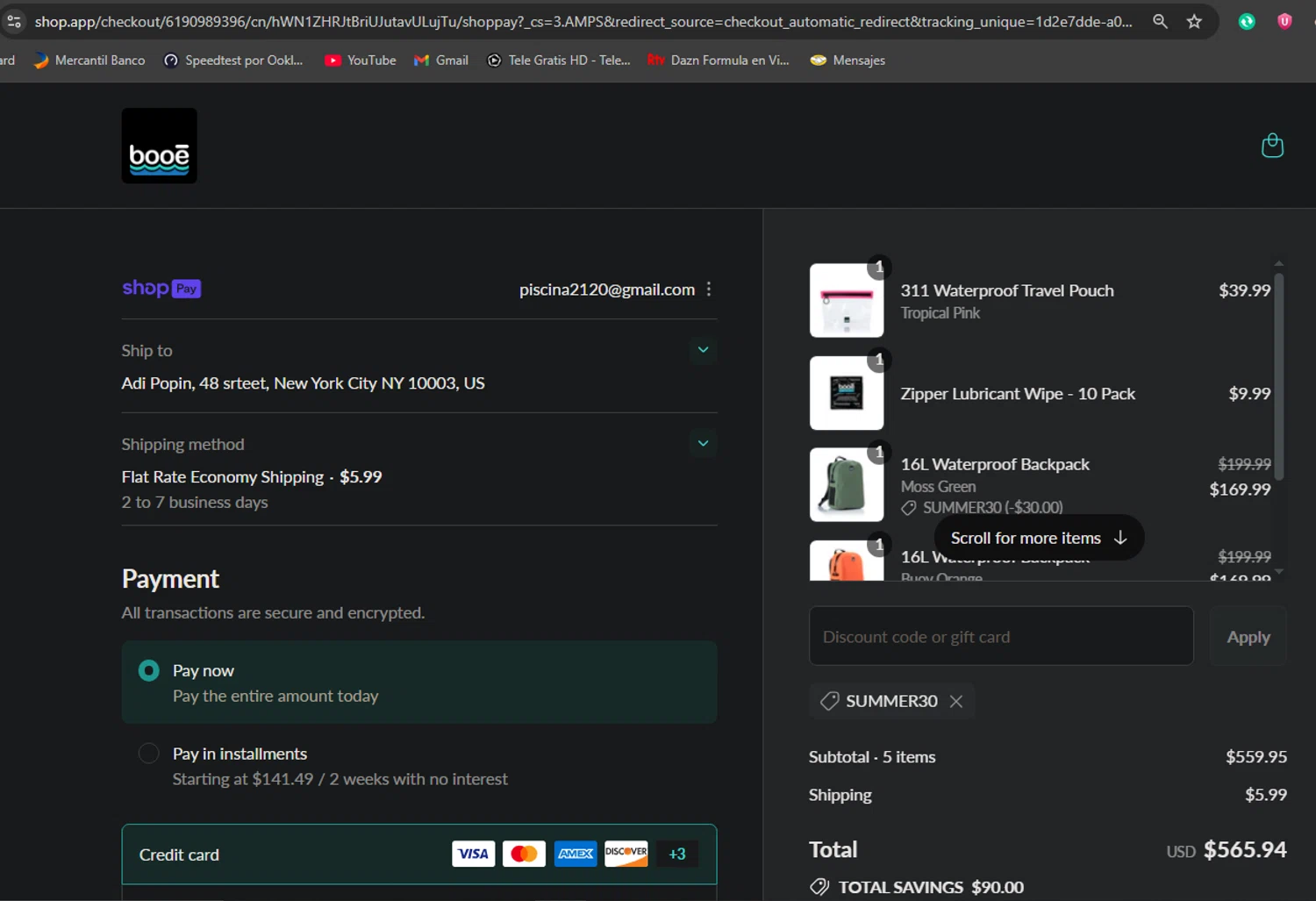Click the order items list scrollbar
Image resolution: width=1316 pixels, height=901 pixels.
point(1279,377)
